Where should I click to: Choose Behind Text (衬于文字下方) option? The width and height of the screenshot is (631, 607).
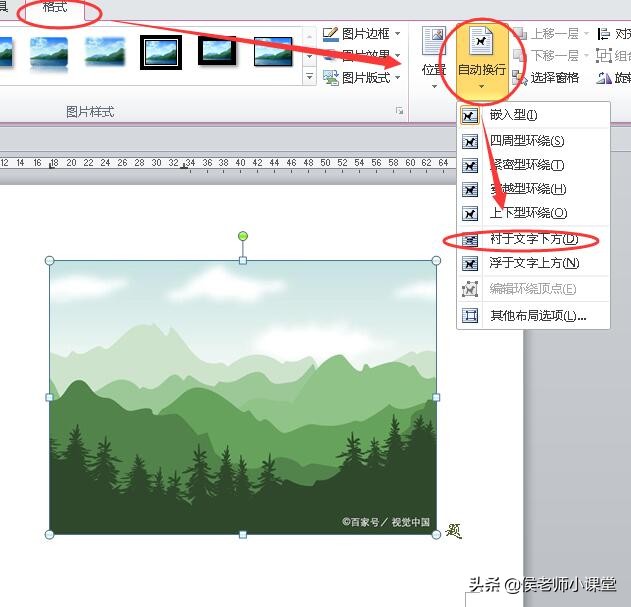point(534,239)
